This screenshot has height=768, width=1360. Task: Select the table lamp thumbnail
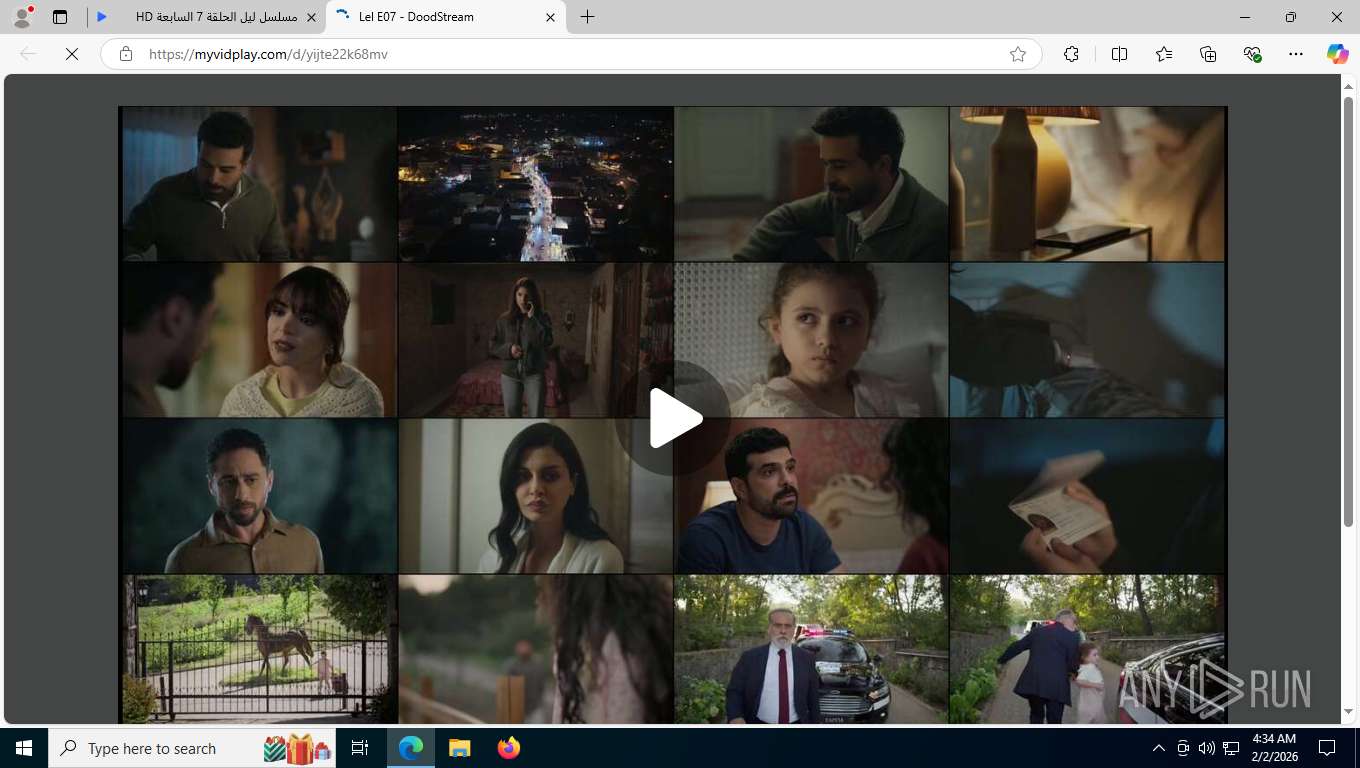pos(1087,184)
